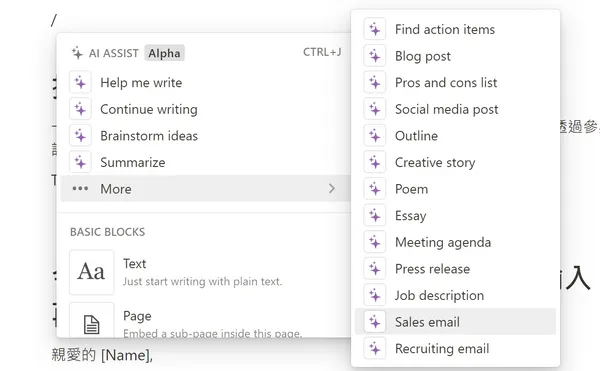Select Find action items

pyautogui.click(x=455, y=29)
